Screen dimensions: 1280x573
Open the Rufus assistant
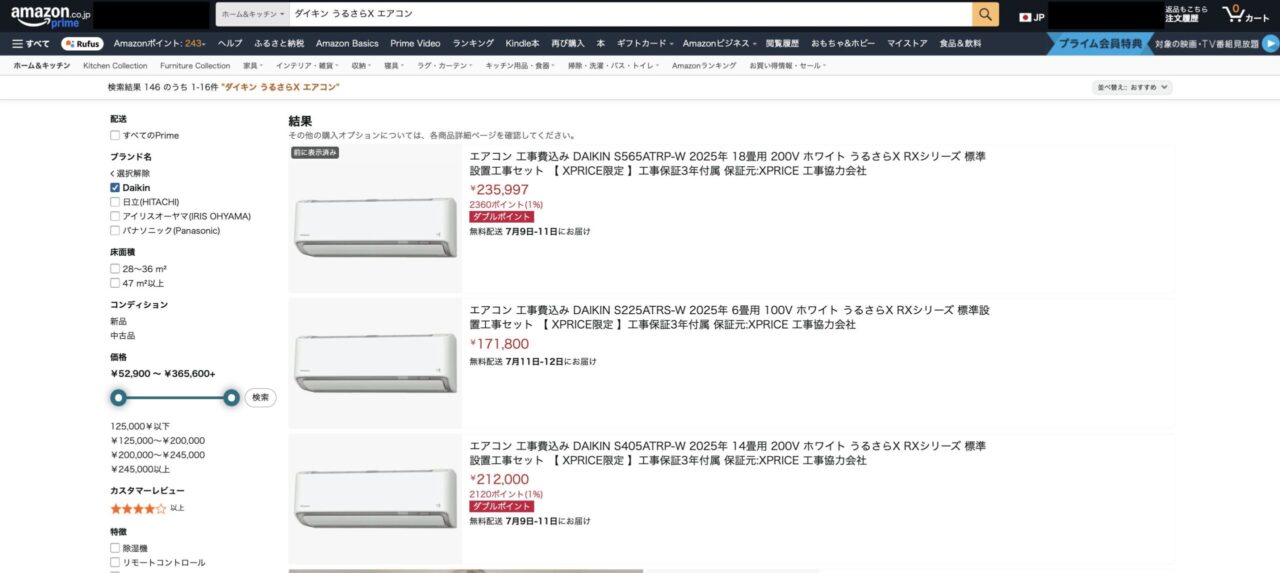tap(82, 43)
